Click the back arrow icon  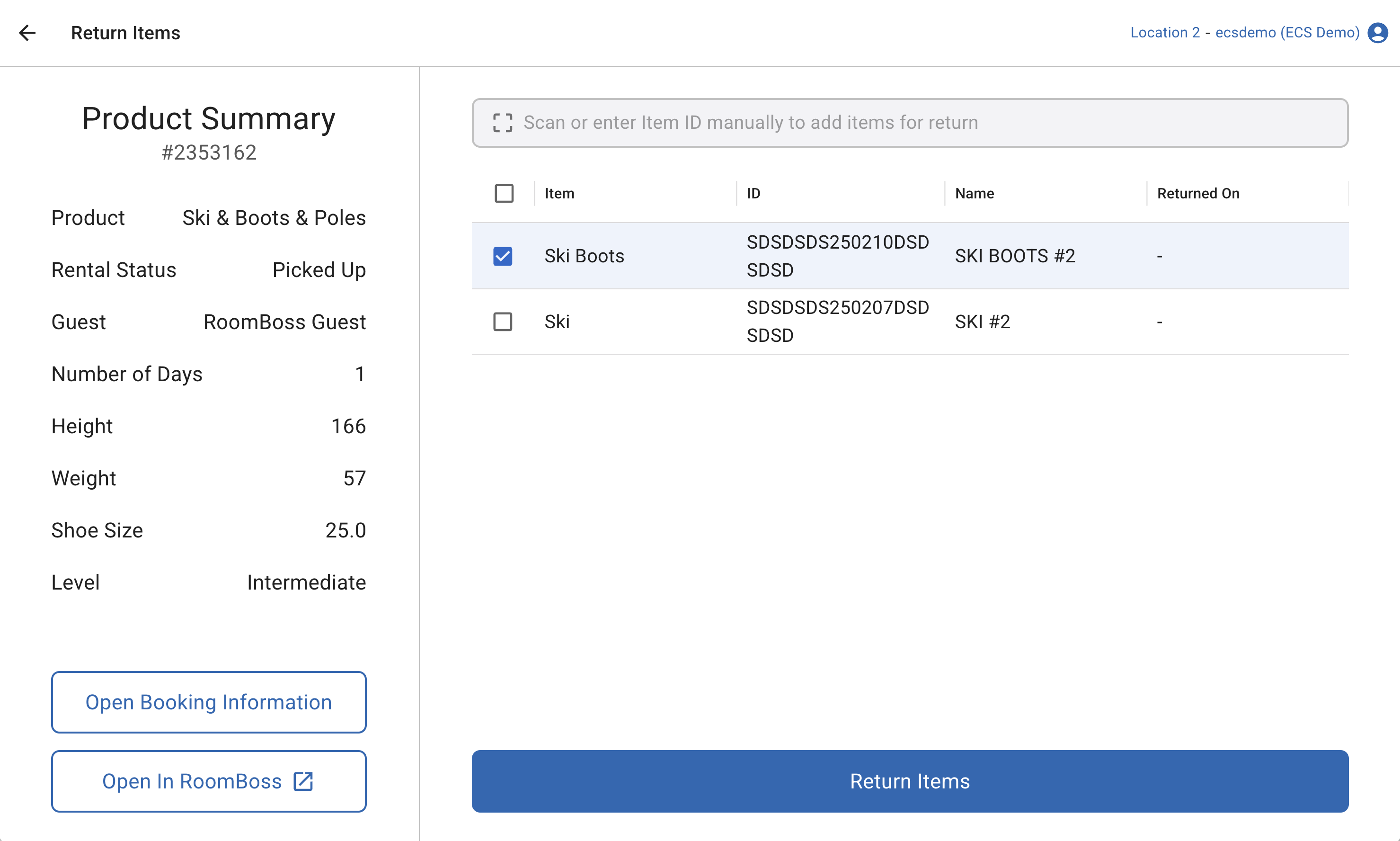point(27,33)
